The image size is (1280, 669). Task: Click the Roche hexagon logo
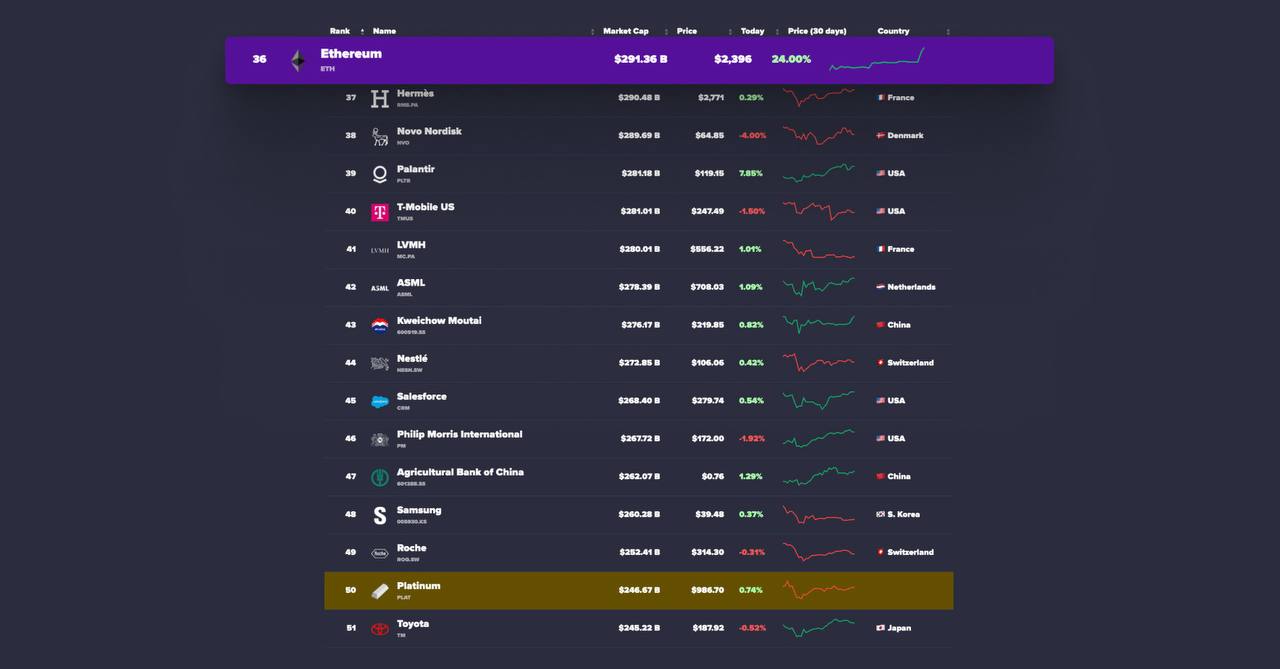[380, 553]
